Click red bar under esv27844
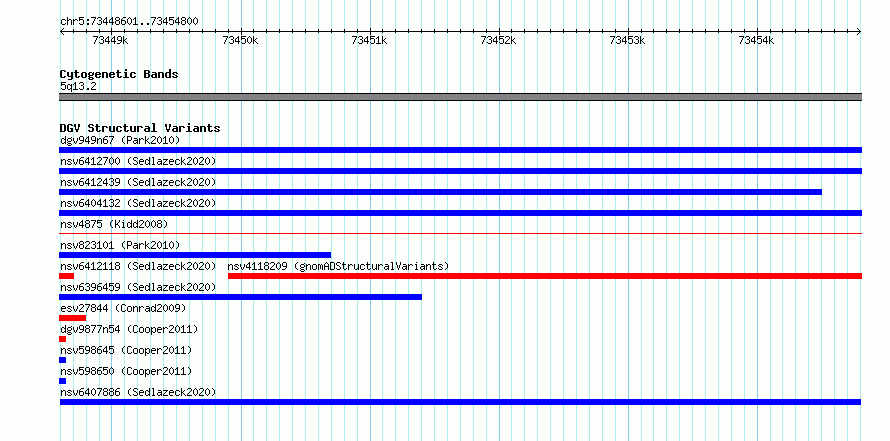The height and width of the screenshot is (441, 890). 73,318
